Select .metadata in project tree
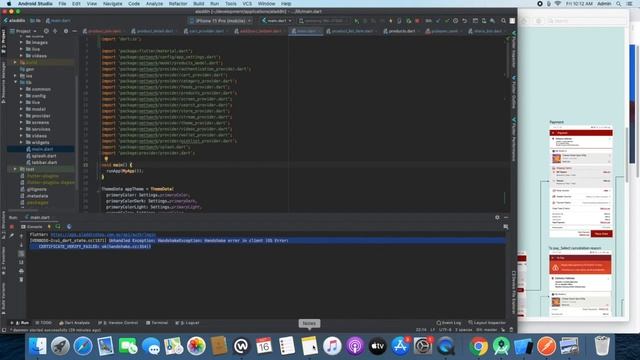Screen dimensions: 640x360 pos(37,196)
